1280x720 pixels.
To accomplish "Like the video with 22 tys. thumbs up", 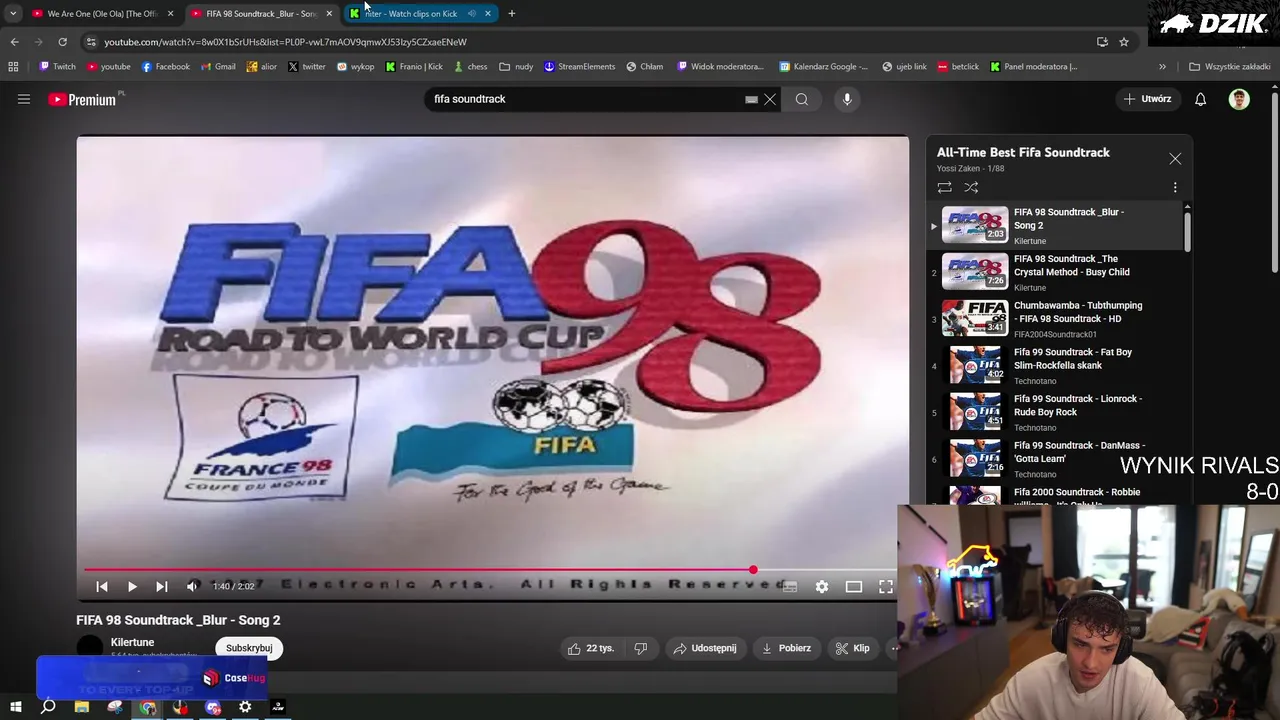I will (590, 648).
